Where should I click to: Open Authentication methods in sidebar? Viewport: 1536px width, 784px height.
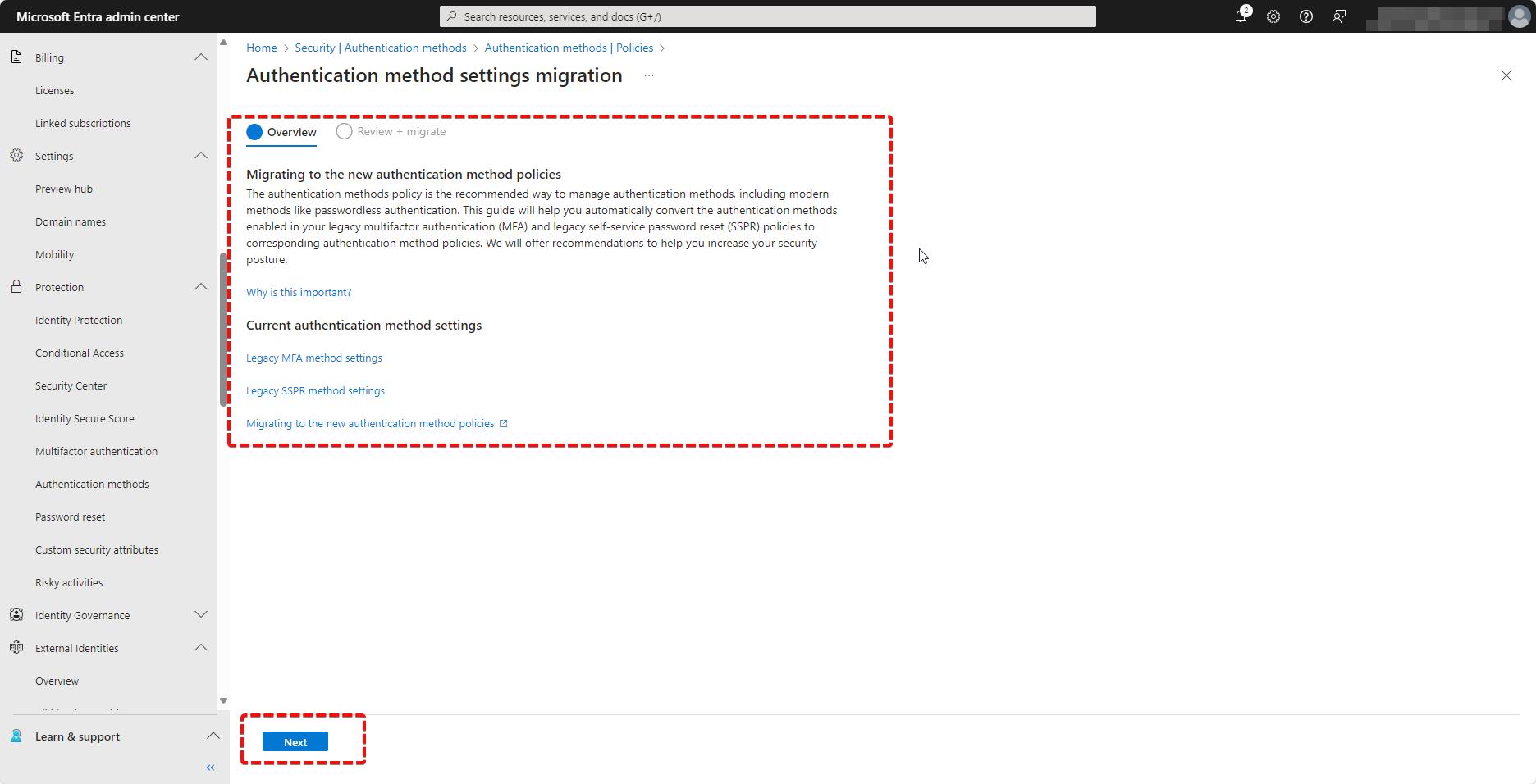92,484
